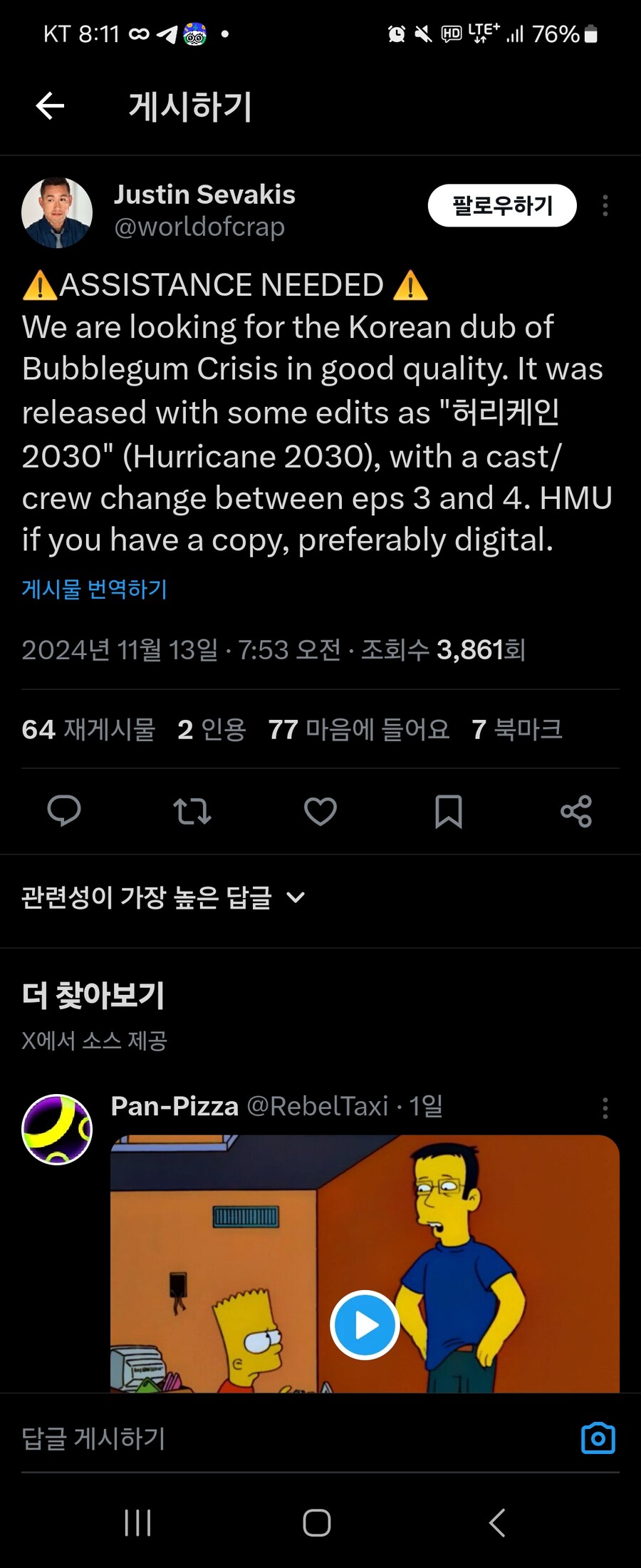Open the 2 인용 quotes list
Viewport: 641px width, 1568px height.
[212, 729]
